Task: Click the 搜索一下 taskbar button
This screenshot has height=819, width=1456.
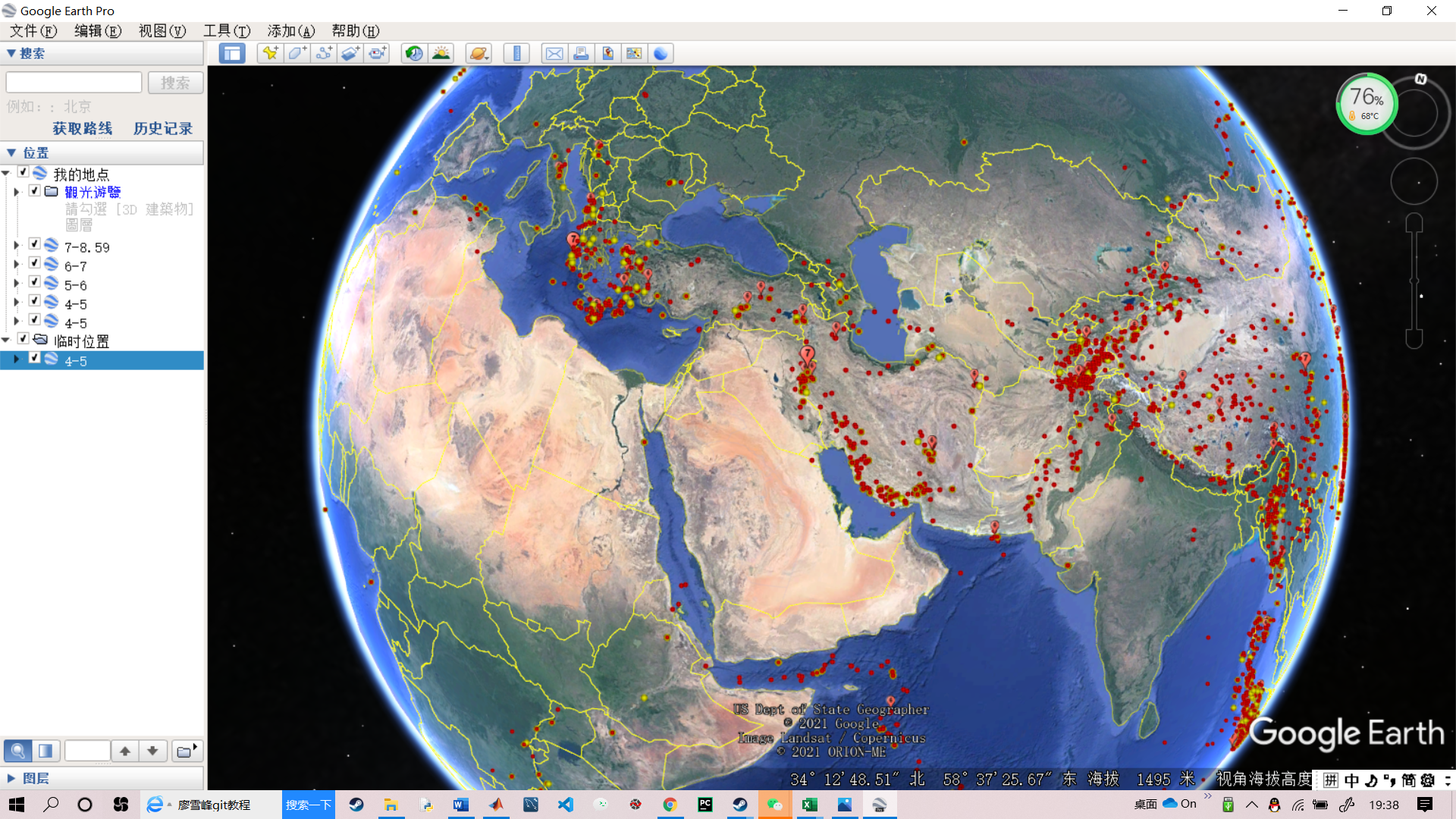Action: [x=309, y=805]
